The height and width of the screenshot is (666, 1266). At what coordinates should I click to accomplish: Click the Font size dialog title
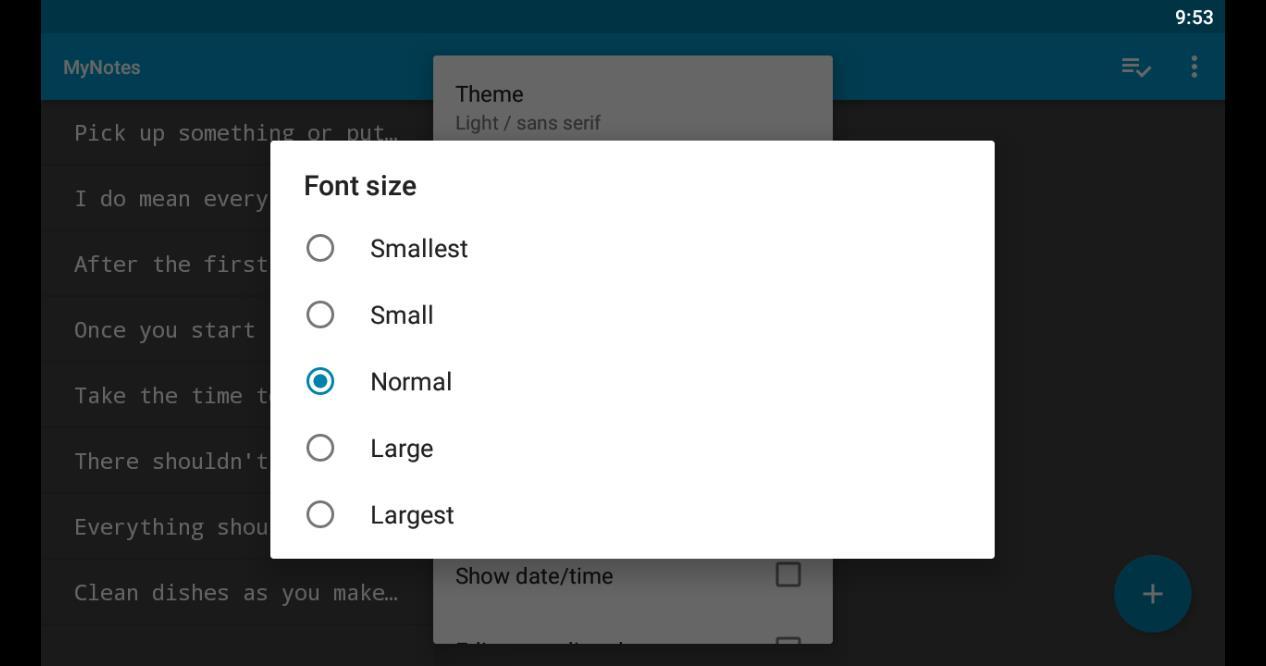point(360,186)
